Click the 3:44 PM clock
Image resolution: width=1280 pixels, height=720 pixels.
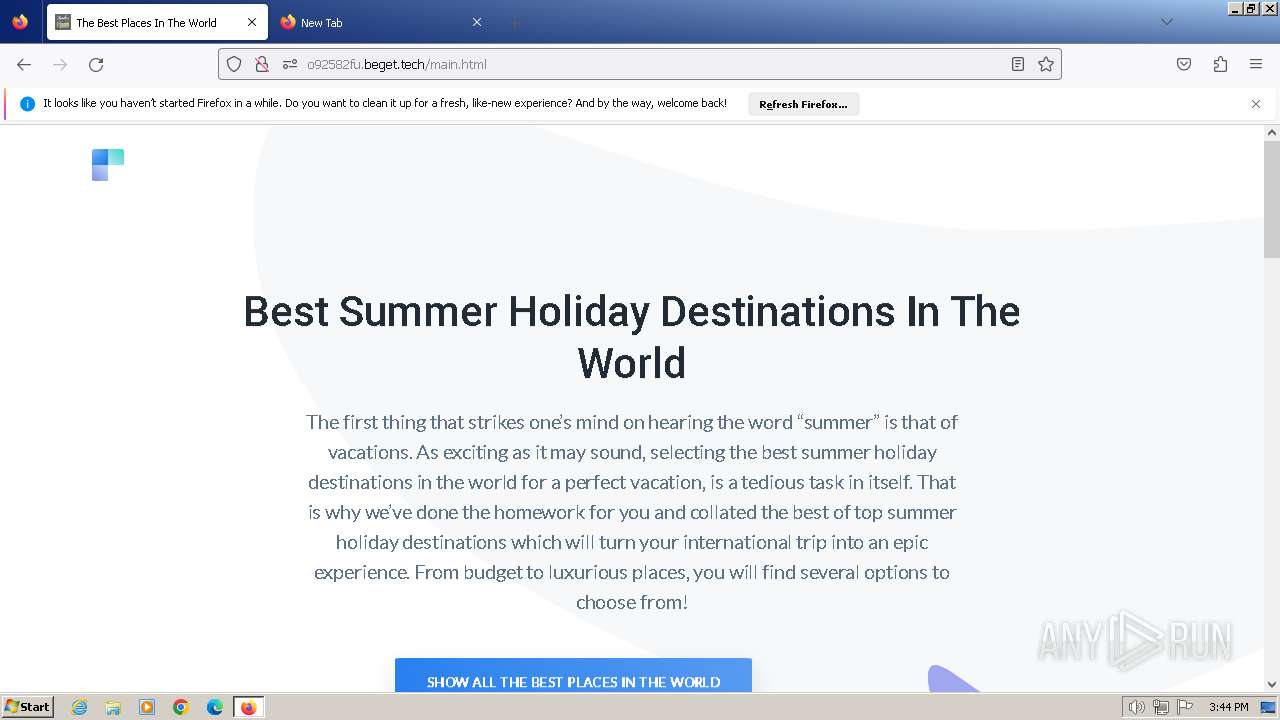click(x=1228, y=707)
